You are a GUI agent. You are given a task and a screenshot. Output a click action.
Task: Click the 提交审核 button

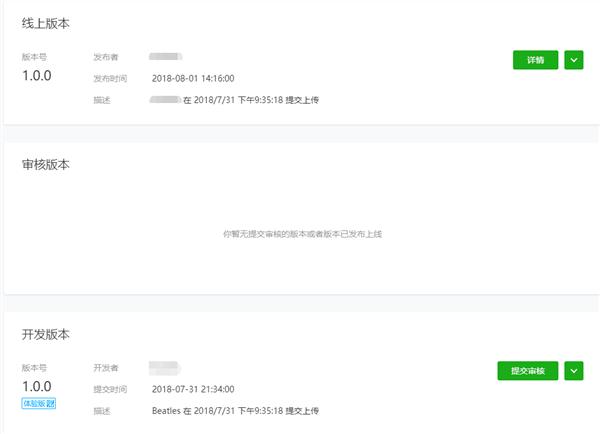tap(527, 371)
